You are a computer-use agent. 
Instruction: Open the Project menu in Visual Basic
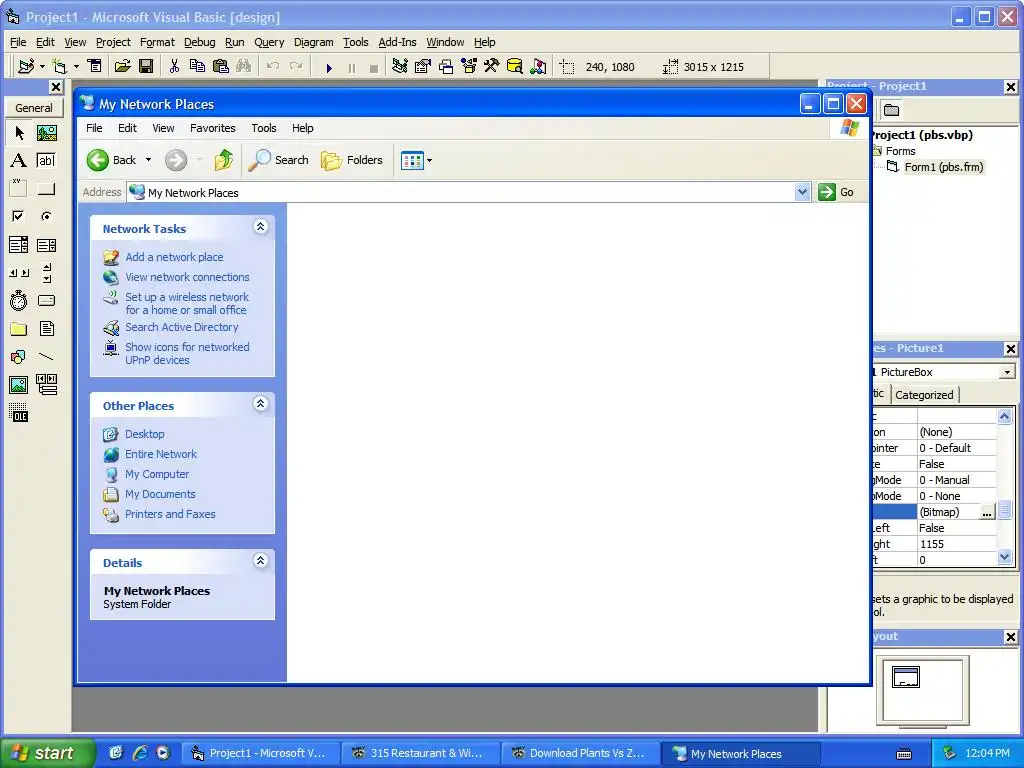pyautogui.click(x=113, y=42)
